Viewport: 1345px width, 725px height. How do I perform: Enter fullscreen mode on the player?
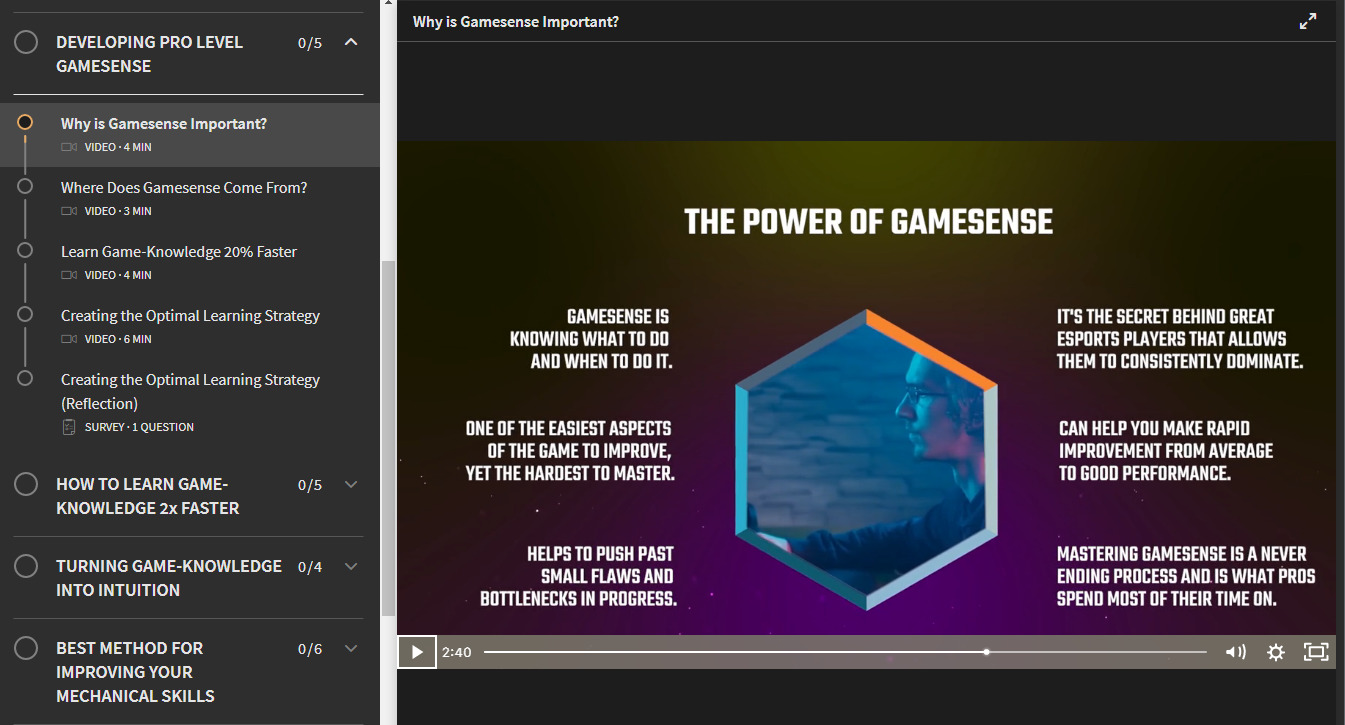[1315, 651]
